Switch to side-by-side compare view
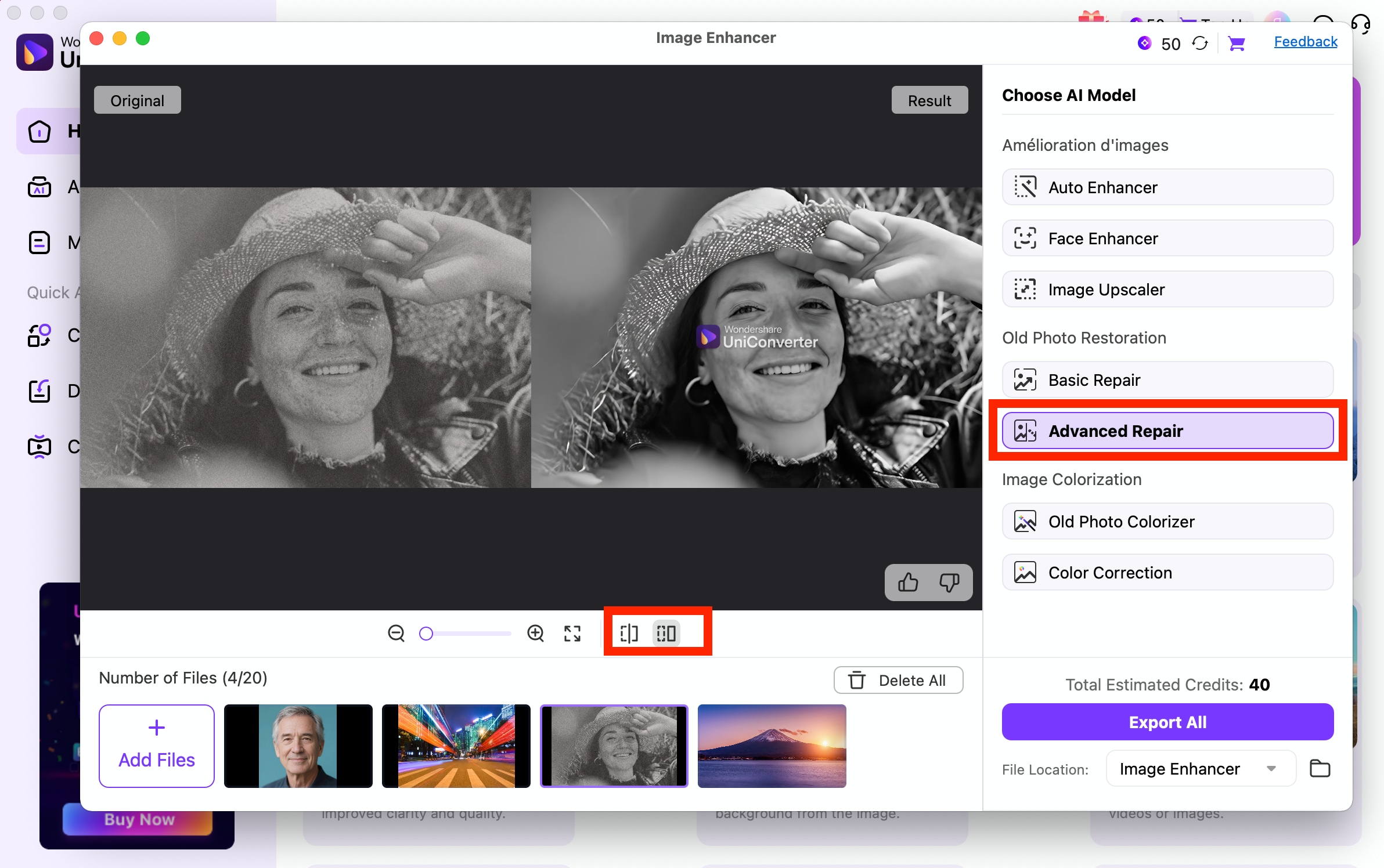This screenshot has width=1384, height=868. [666, 633]
